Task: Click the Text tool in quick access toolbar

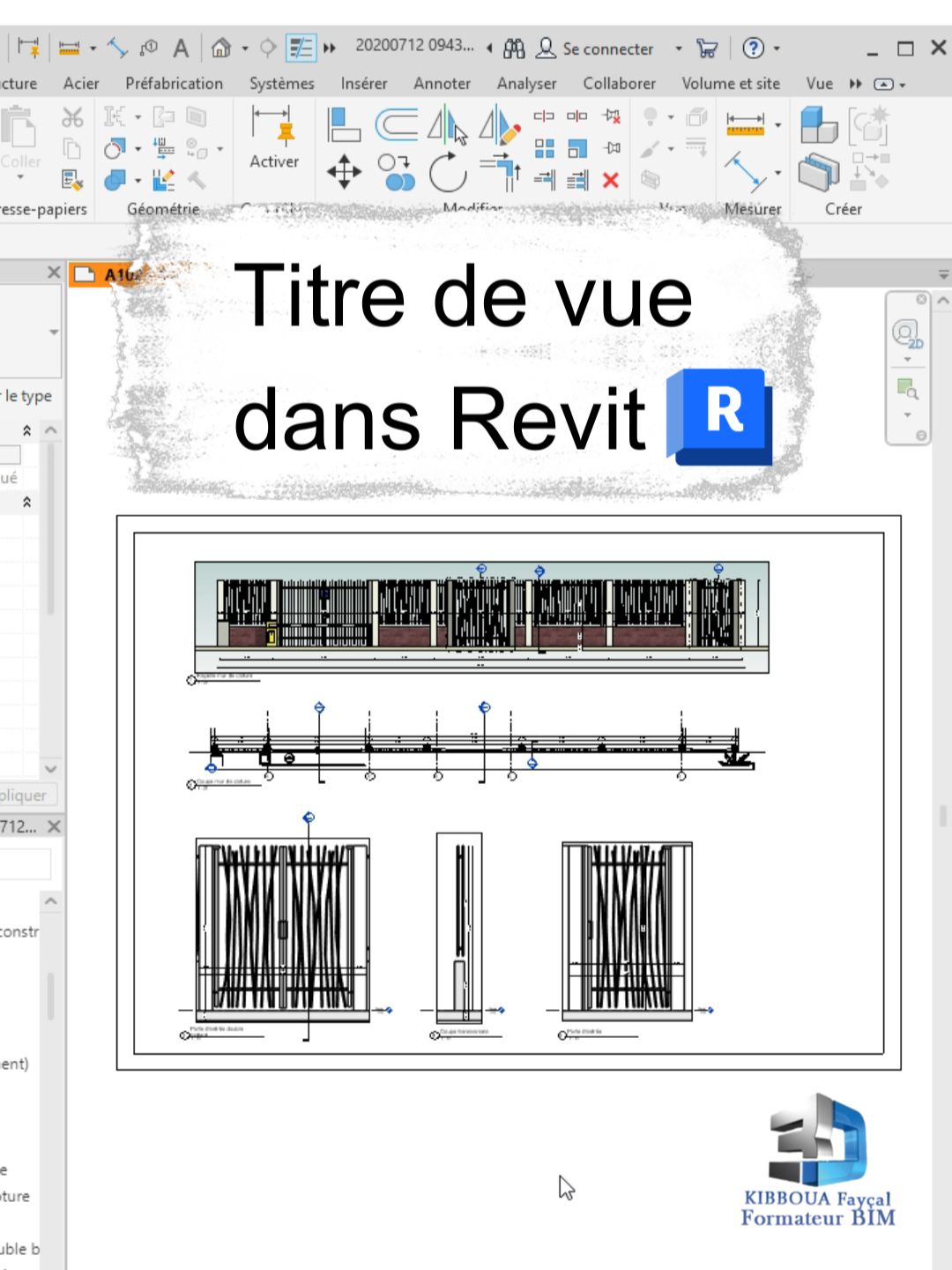Action: pos(181,49)
